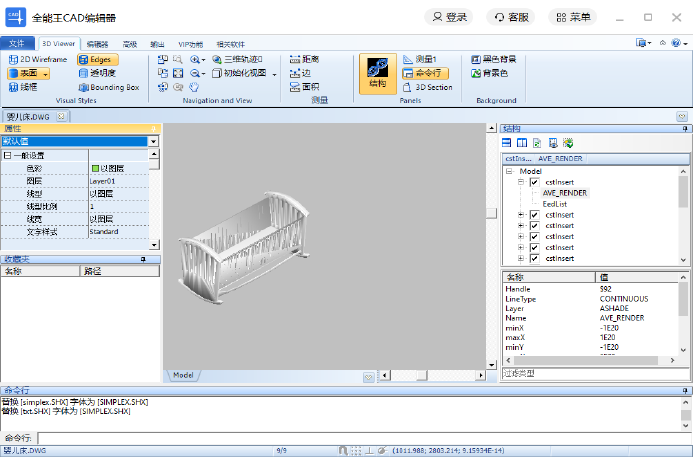Open the 文件 file menu
This screenshot has height=457, width=693.
point(17,44)
